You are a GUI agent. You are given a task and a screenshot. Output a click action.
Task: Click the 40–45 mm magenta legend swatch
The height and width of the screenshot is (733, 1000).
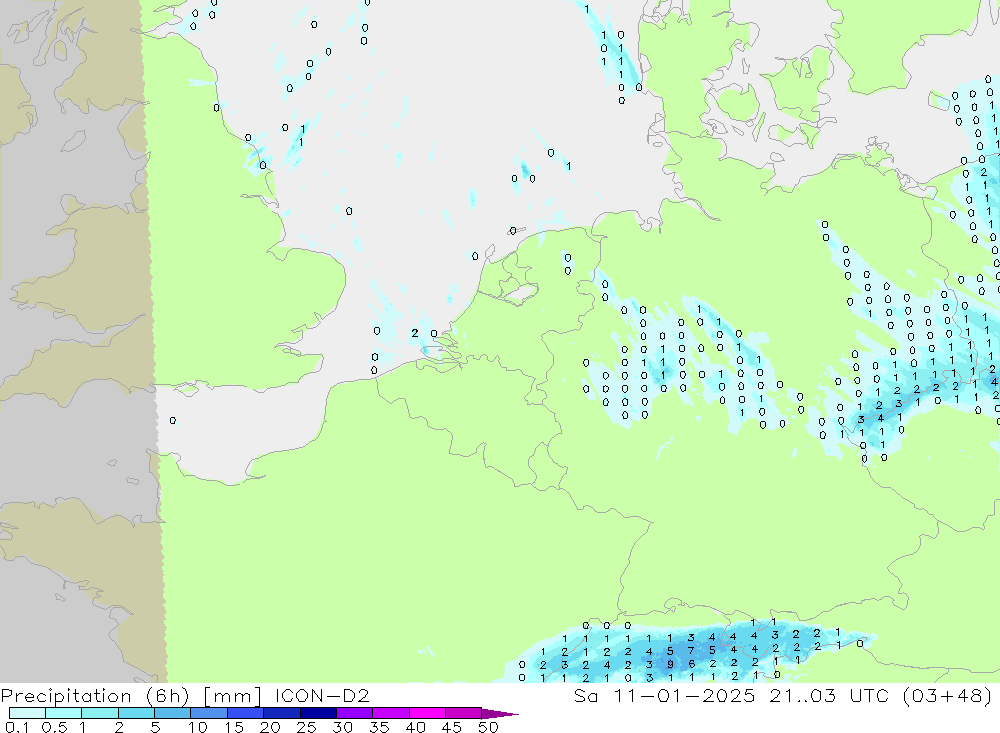point(427,713)
